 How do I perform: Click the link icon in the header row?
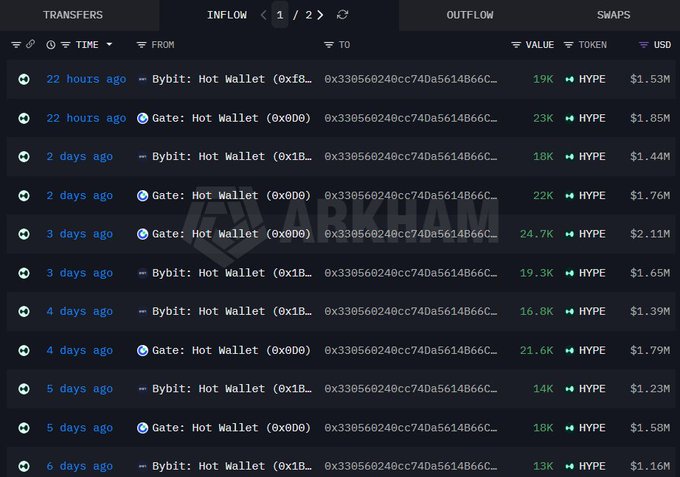coord(30,44)
